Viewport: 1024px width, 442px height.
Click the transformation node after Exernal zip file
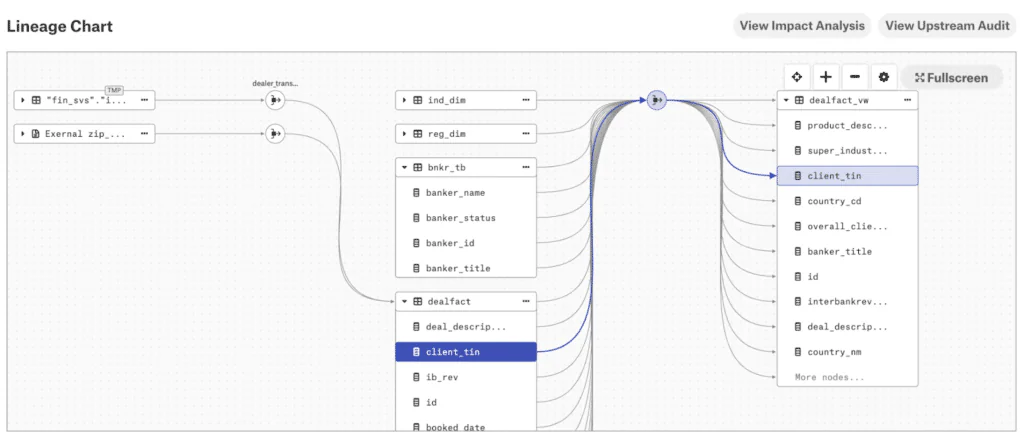pyautogui.click(x=275, y=134)
